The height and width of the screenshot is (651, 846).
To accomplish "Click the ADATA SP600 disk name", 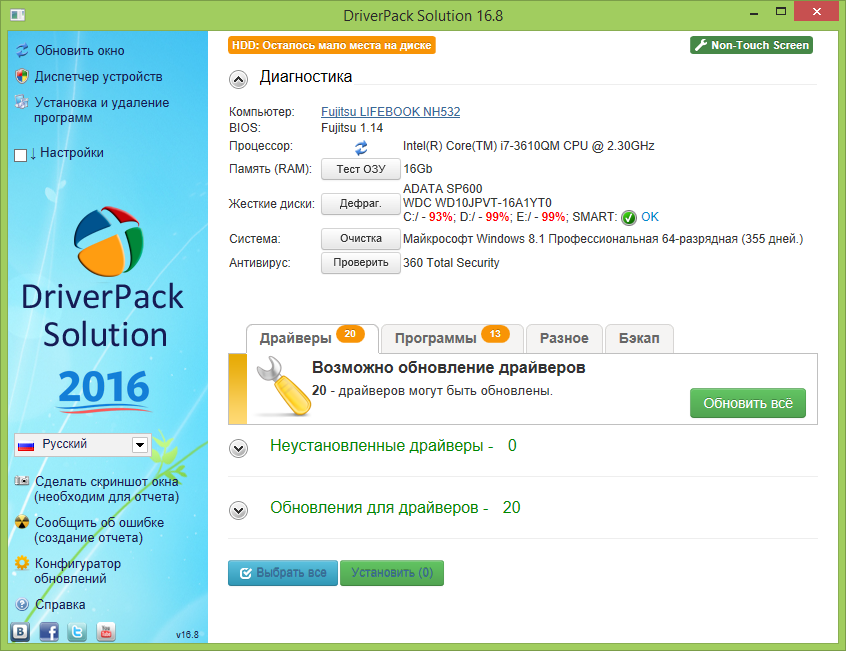I will point(443,189).
